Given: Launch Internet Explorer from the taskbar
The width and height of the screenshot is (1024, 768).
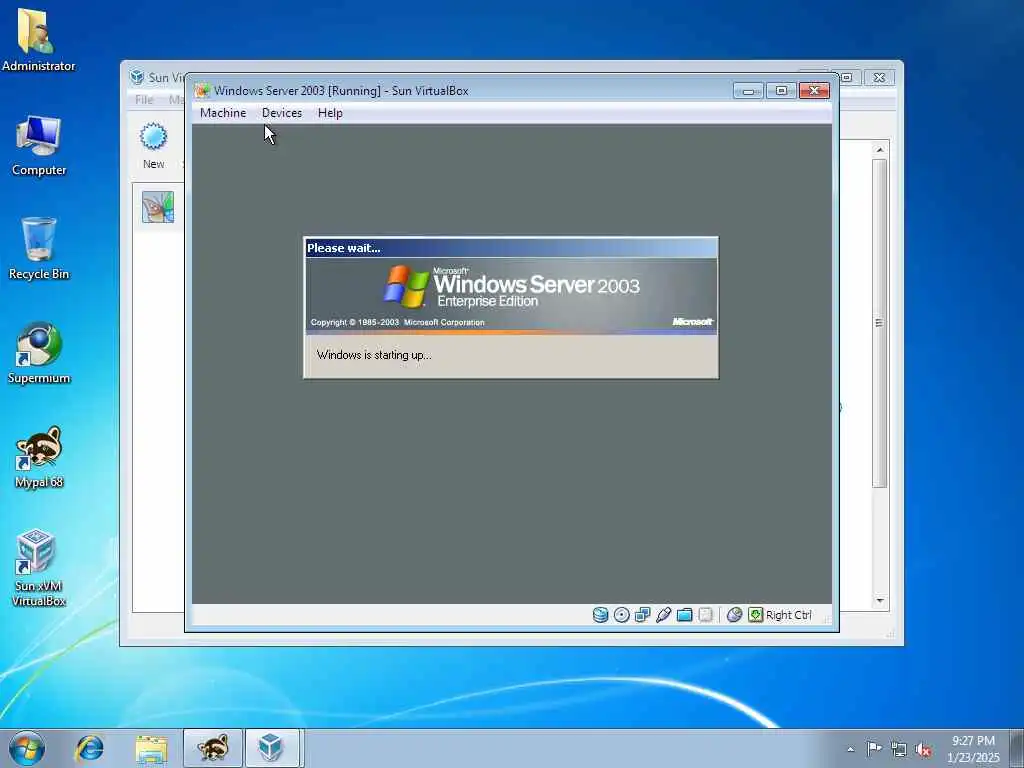Looking at the screenshot, I should coord(89,748).
